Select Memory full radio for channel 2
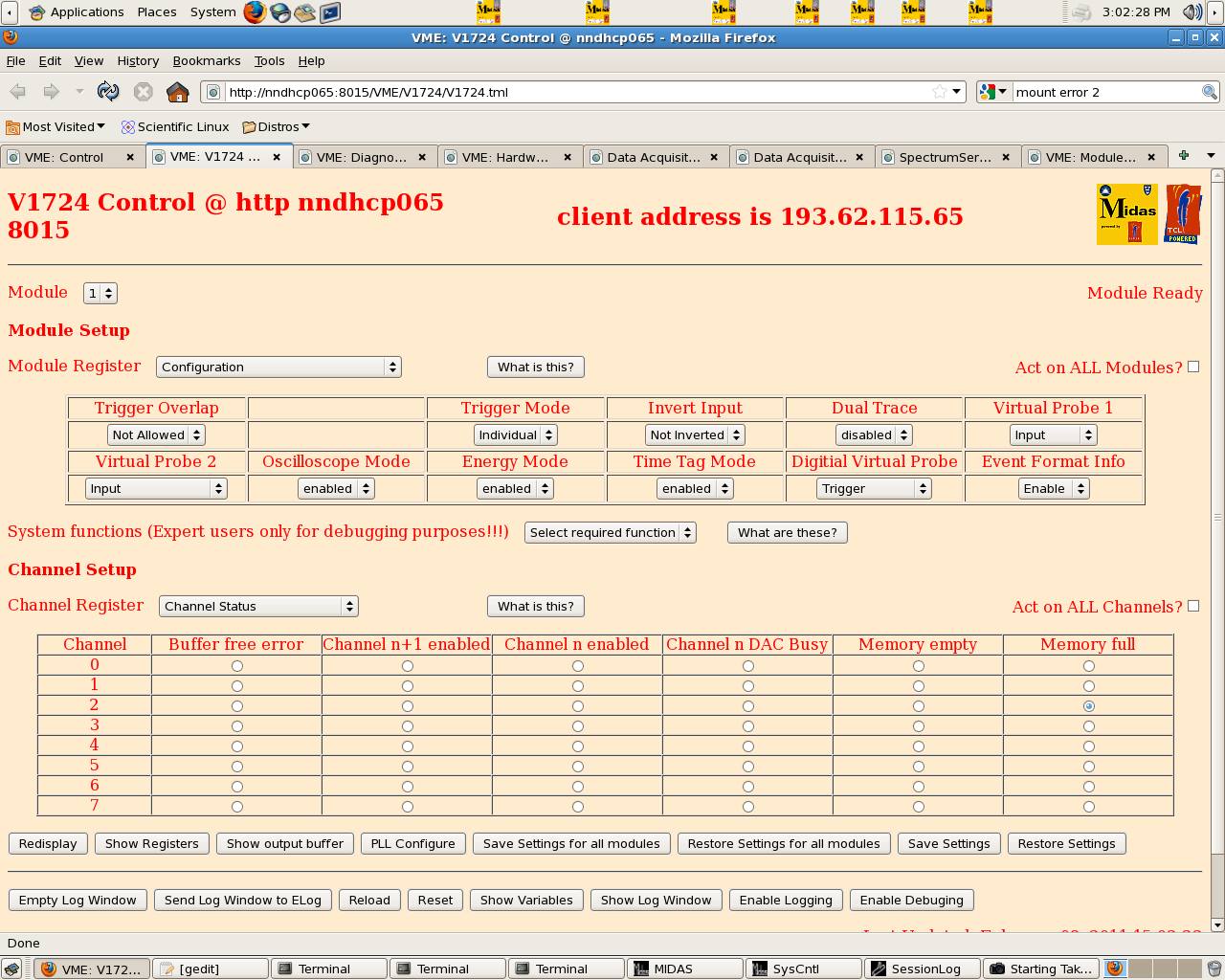 point(1089,706)
